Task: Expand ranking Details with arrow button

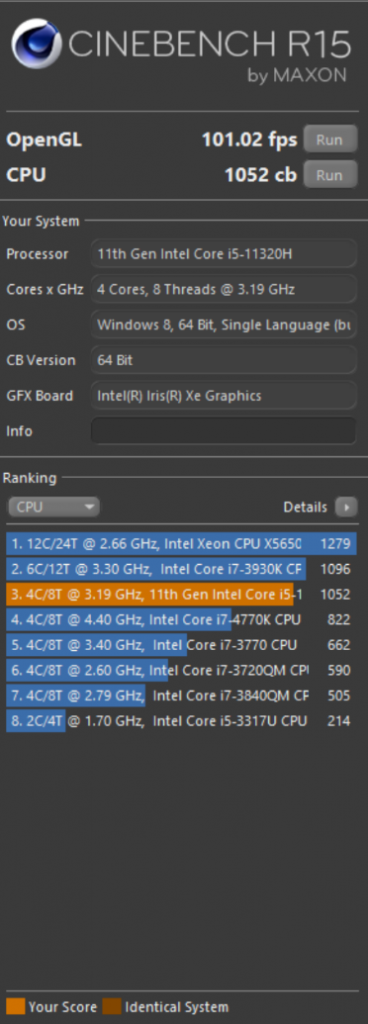Action: click(346, 507)
